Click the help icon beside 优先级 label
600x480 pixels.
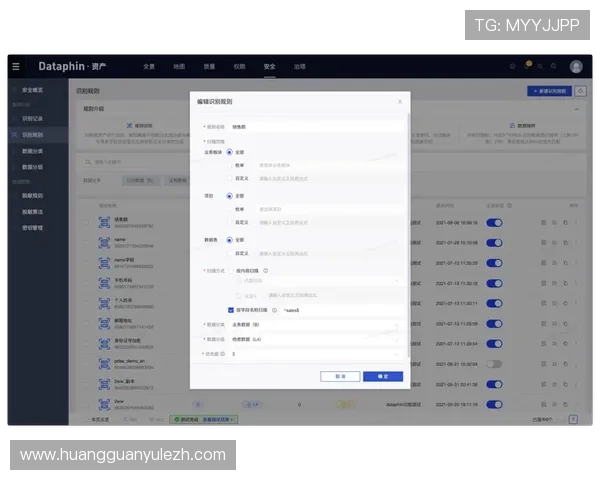coord(221,353)
